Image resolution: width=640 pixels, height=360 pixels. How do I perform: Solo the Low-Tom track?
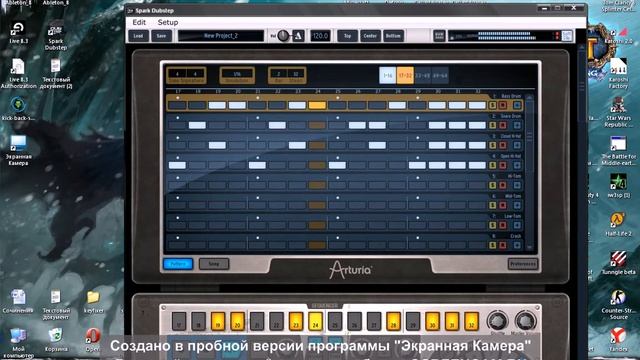[x=493, y=225]
